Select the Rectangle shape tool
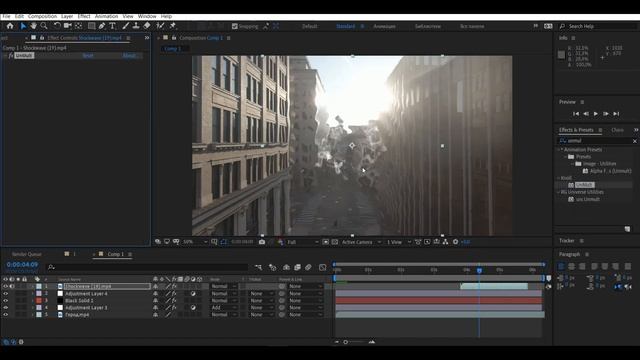The height and width of the screenshot is (360, 640). (x=91, y=26)
